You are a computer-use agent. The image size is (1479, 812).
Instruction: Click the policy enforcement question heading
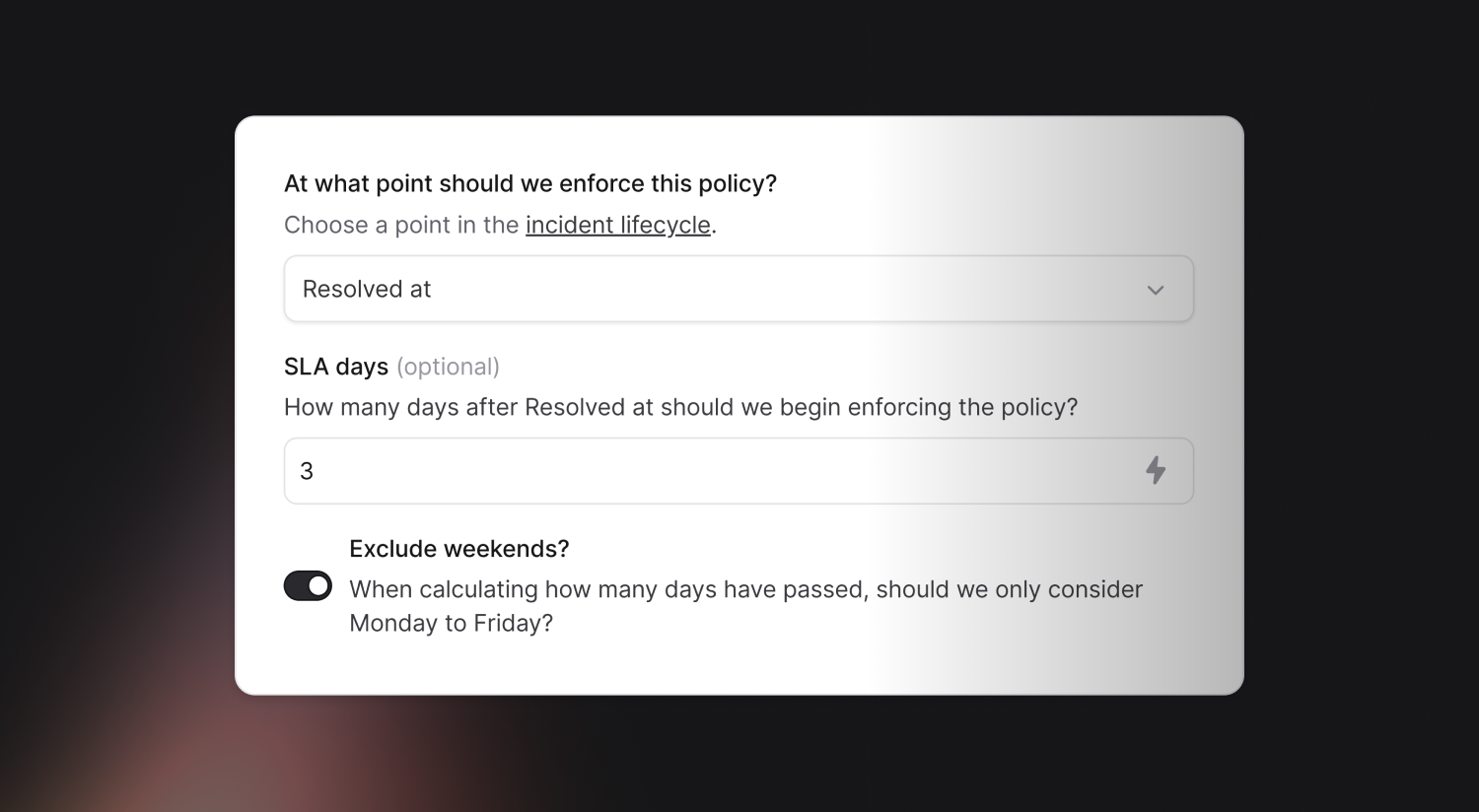click(530, 183)
